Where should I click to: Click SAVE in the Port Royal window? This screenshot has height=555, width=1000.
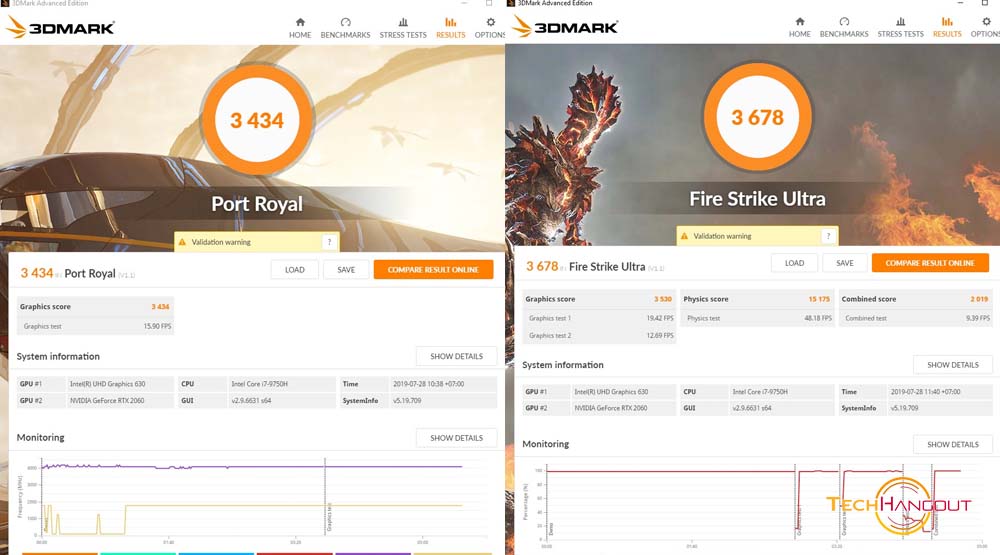[346, 270]
